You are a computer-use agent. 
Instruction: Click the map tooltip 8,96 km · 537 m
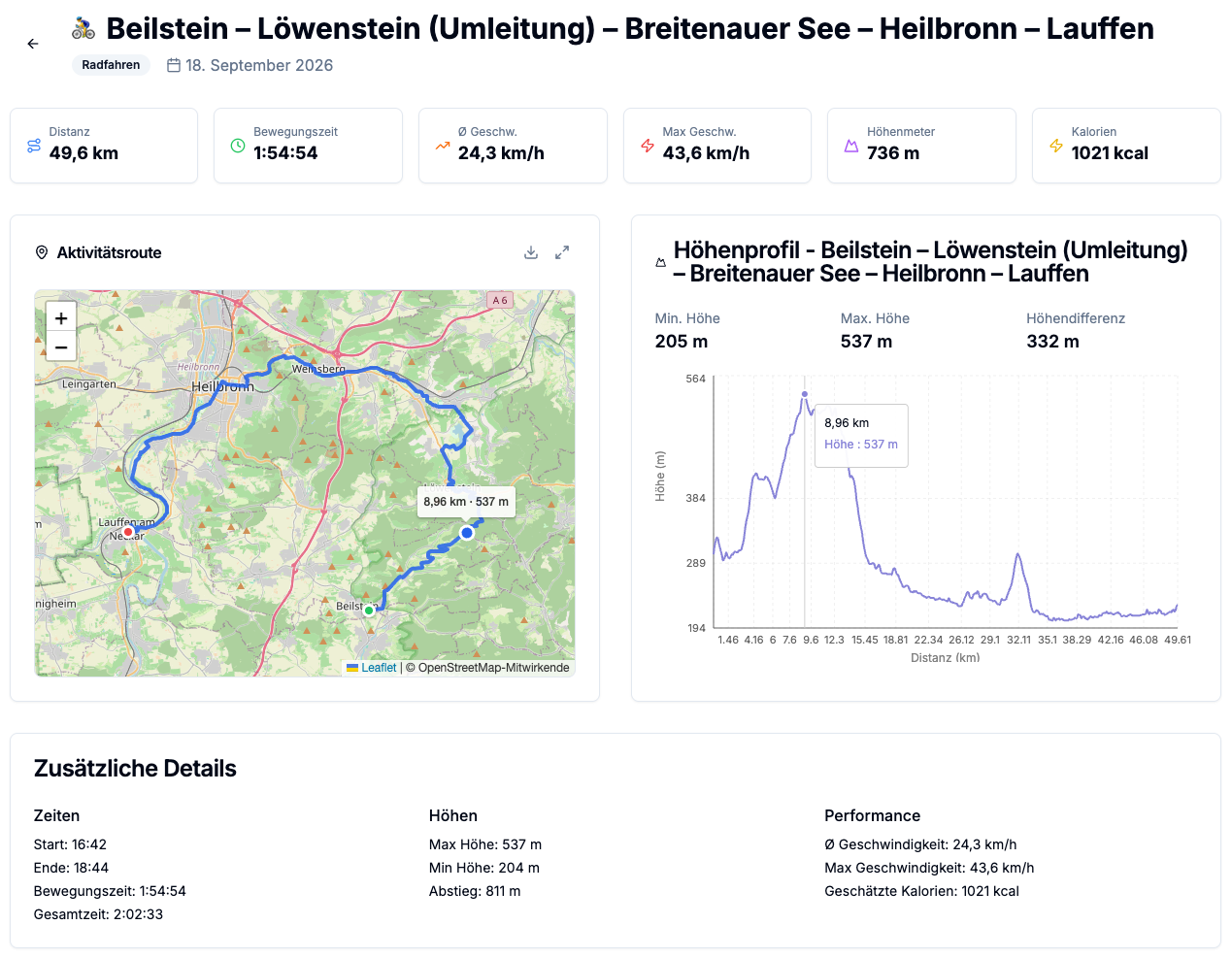point(466,502)
